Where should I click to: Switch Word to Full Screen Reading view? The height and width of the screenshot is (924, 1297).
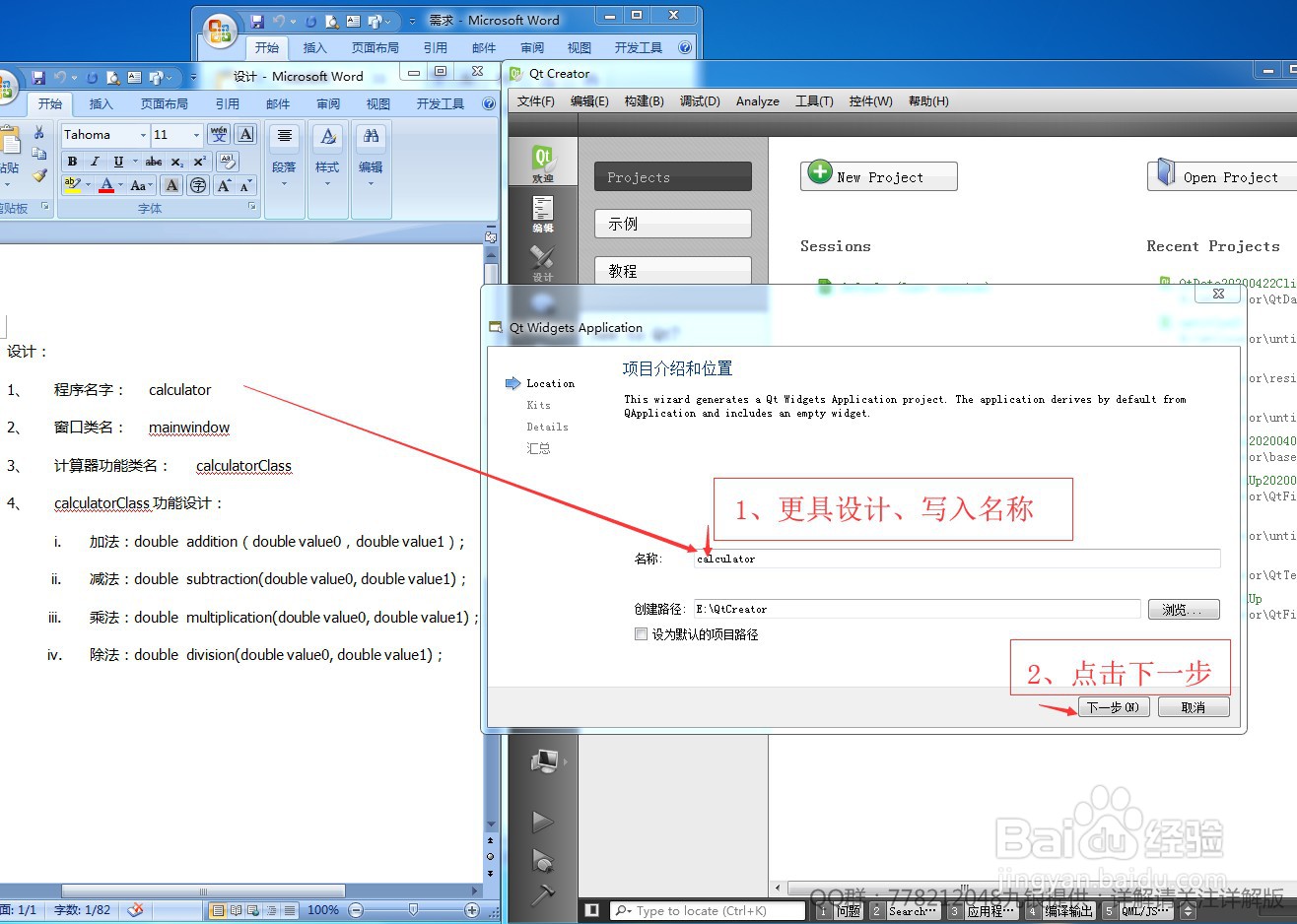[x=236, y=910]
